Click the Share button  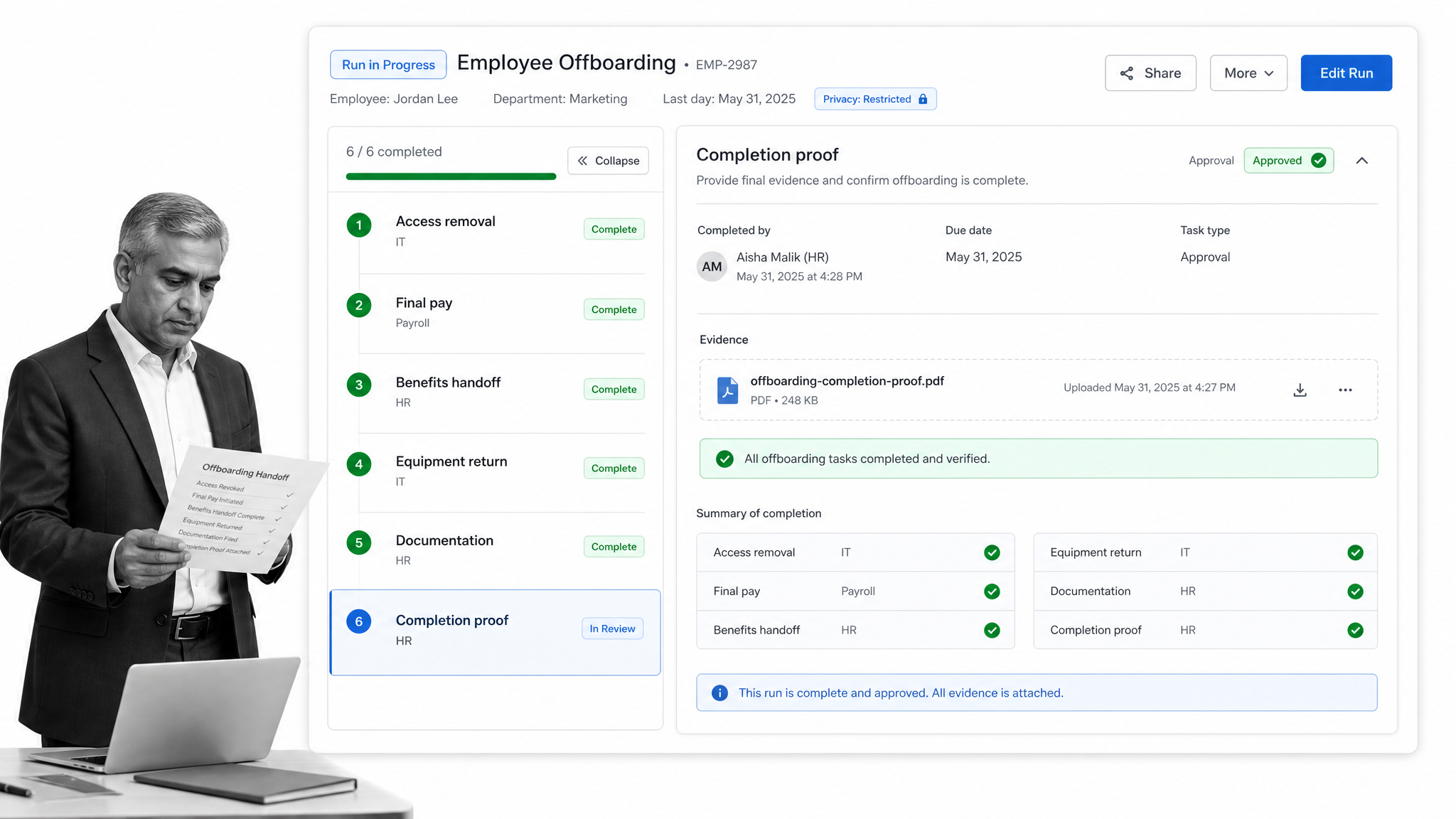coord(1150,73)
